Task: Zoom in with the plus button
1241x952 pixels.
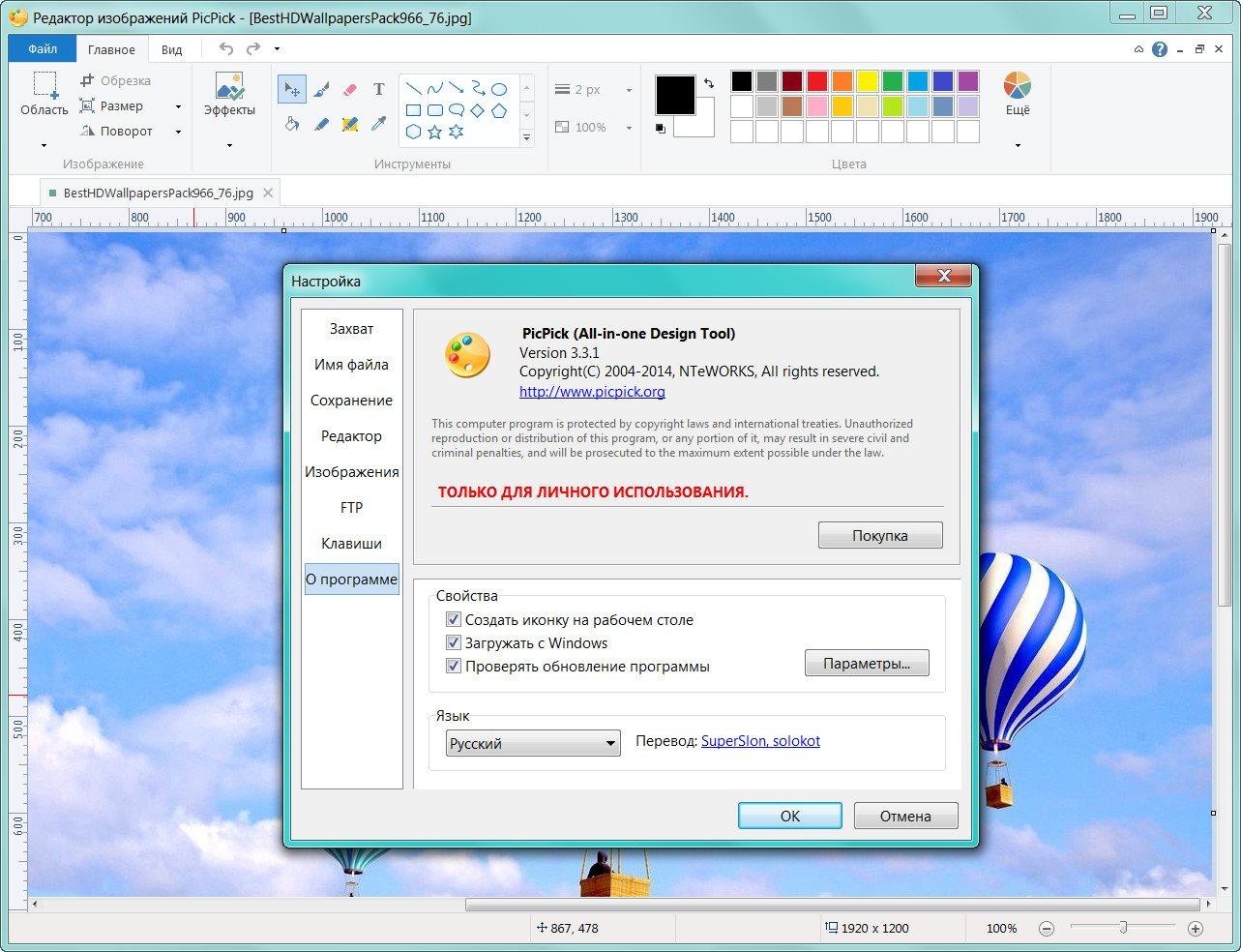Action: [1196, 928]
